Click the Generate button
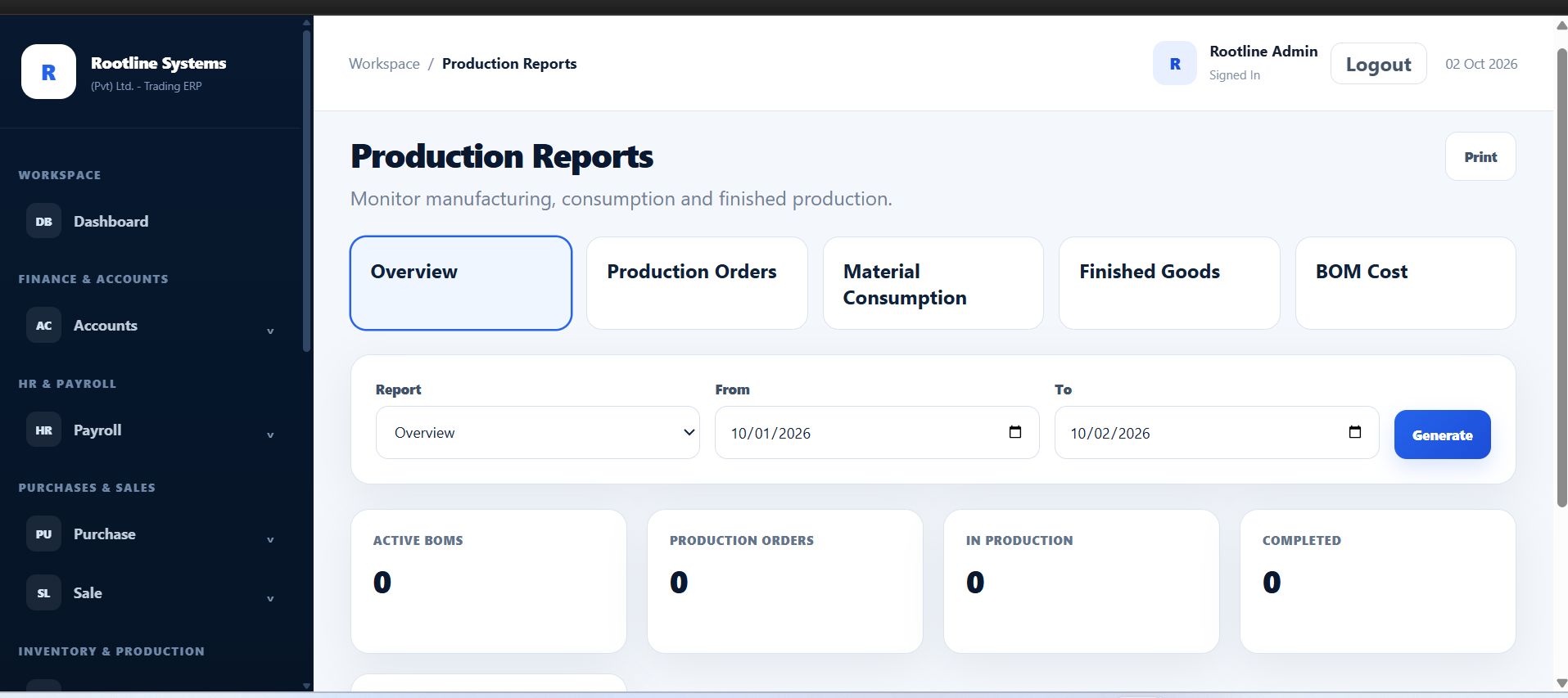Viewport: 1568px width, 698px height. 1442,435
